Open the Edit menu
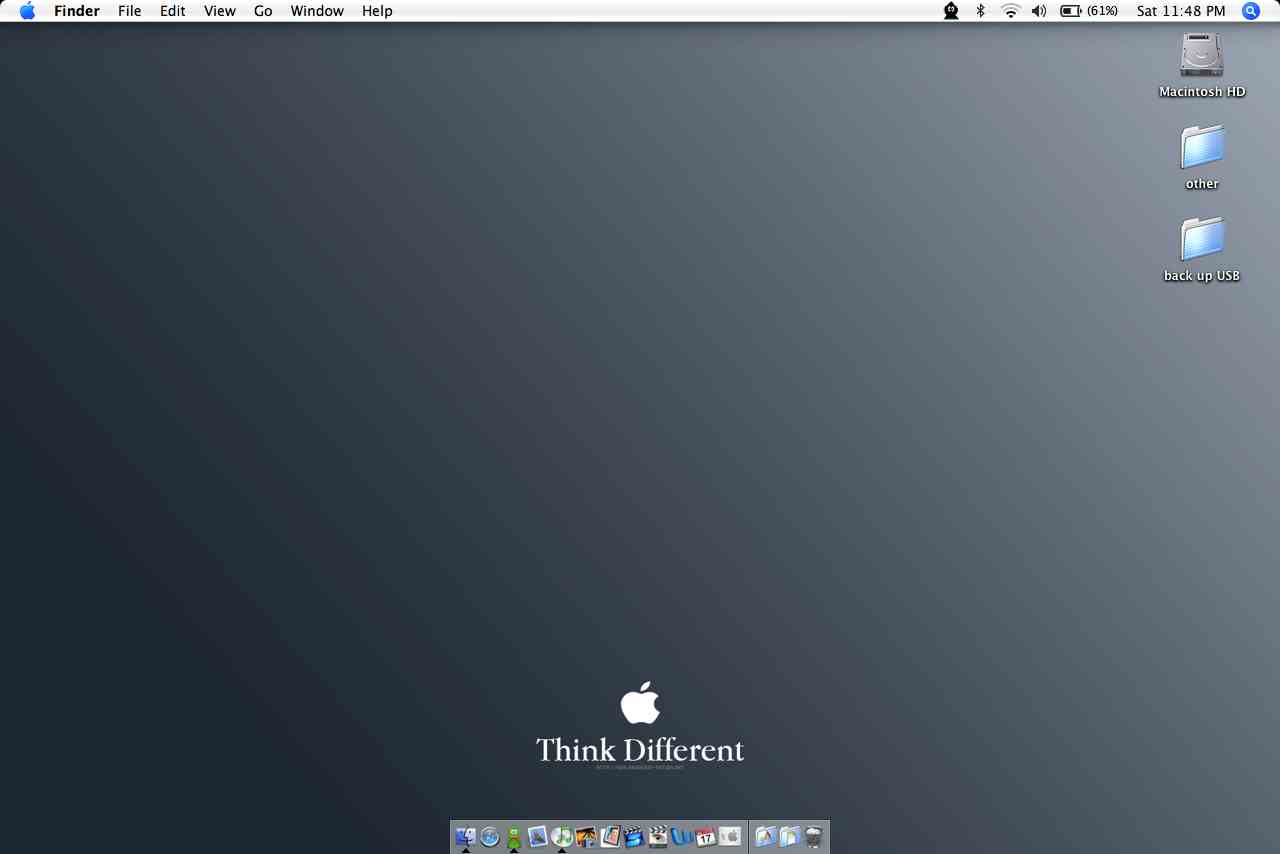The image size is (1280, 854). (x=173, y=11)
